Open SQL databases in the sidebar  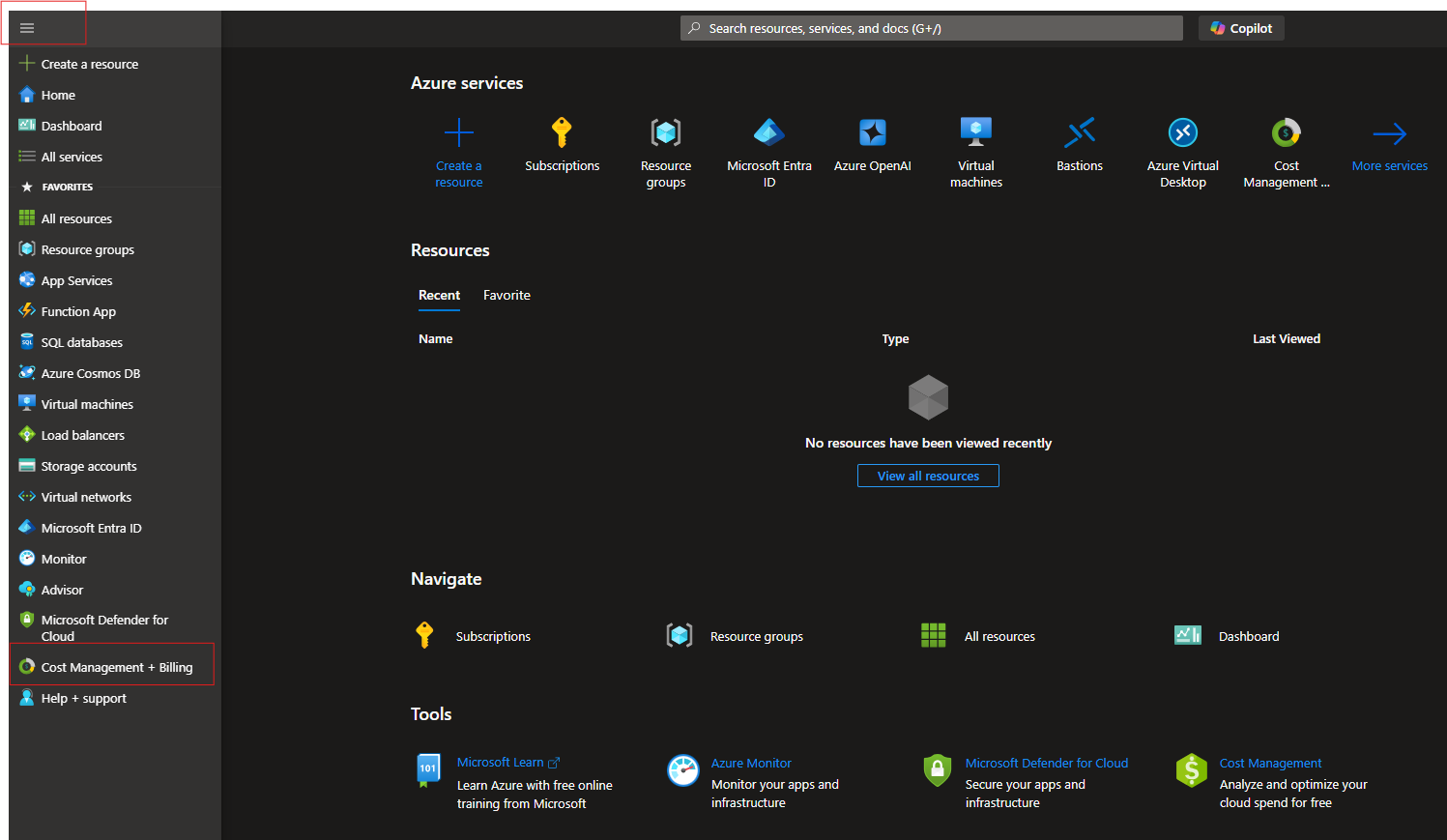point(71,342)
